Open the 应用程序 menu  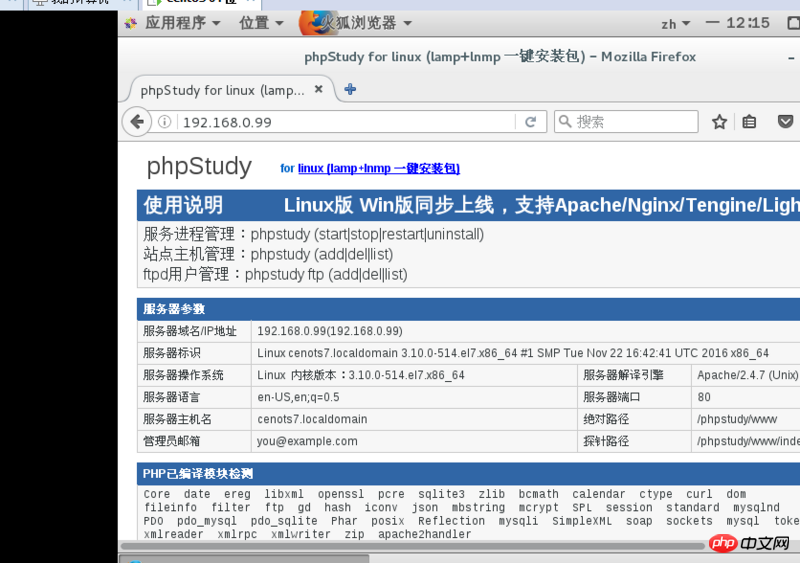[x=182, y=23]
